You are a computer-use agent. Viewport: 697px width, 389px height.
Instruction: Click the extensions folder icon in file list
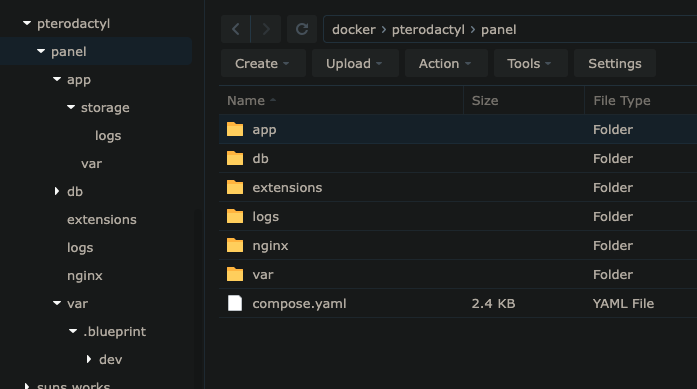(235, 187)
